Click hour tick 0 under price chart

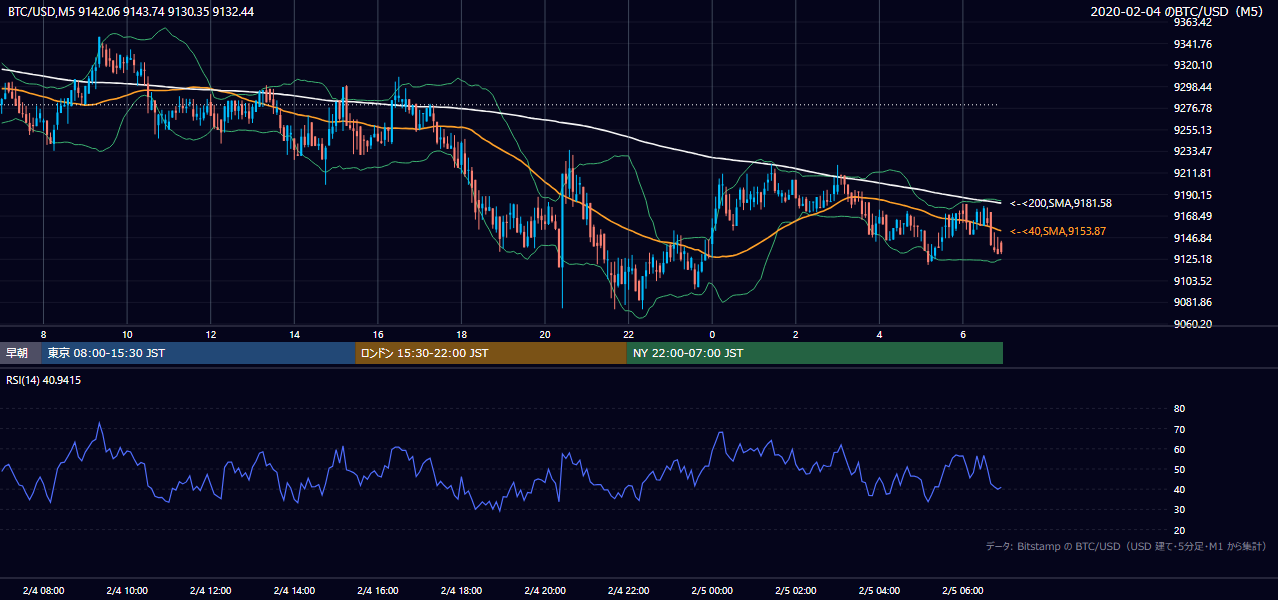pos(711,333)
